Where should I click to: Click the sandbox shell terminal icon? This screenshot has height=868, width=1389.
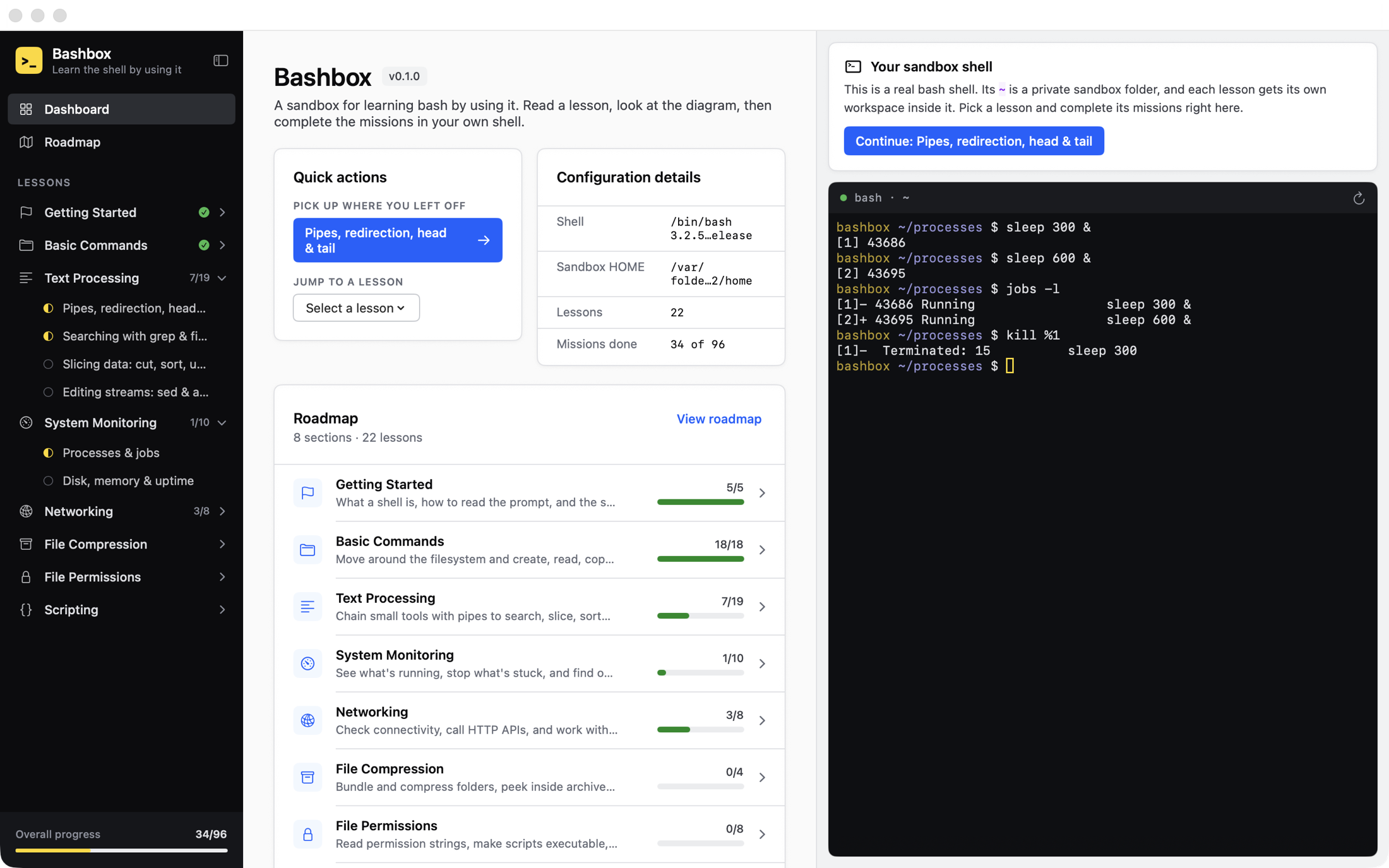[853, 66]
